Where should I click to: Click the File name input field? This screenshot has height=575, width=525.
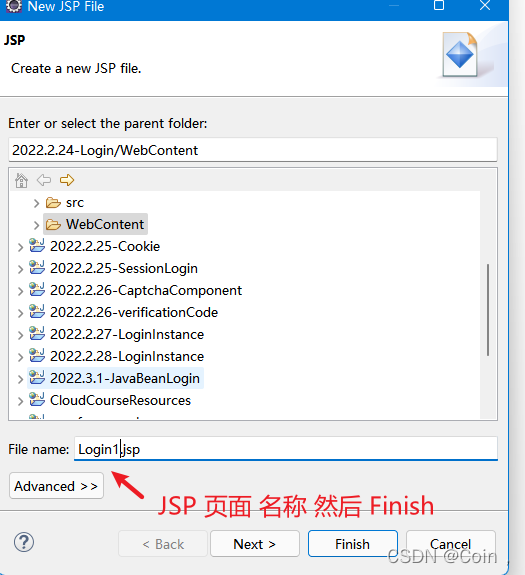(286, 448)
